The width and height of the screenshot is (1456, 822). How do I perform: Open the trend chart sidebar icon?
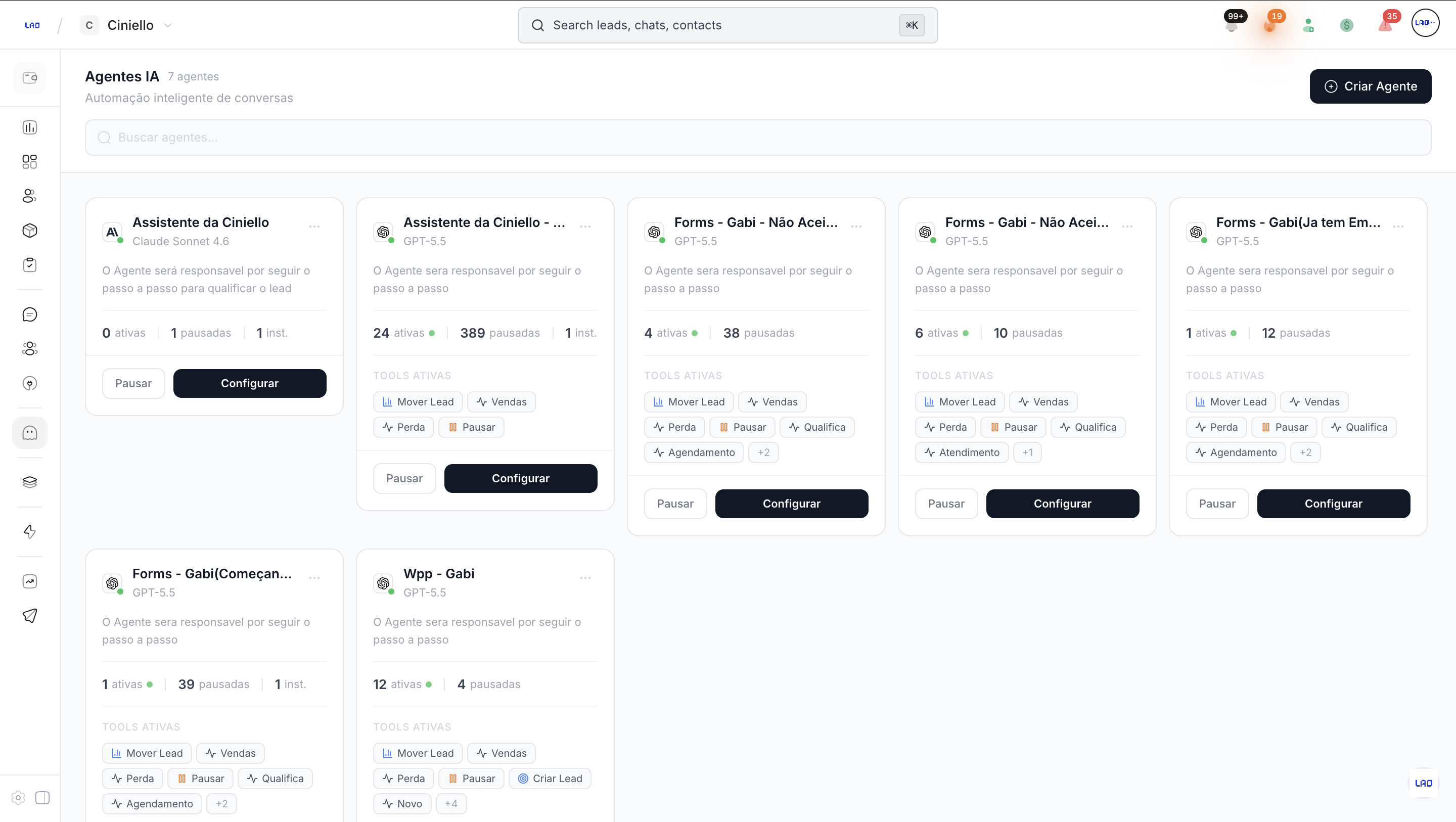(30, 581)
